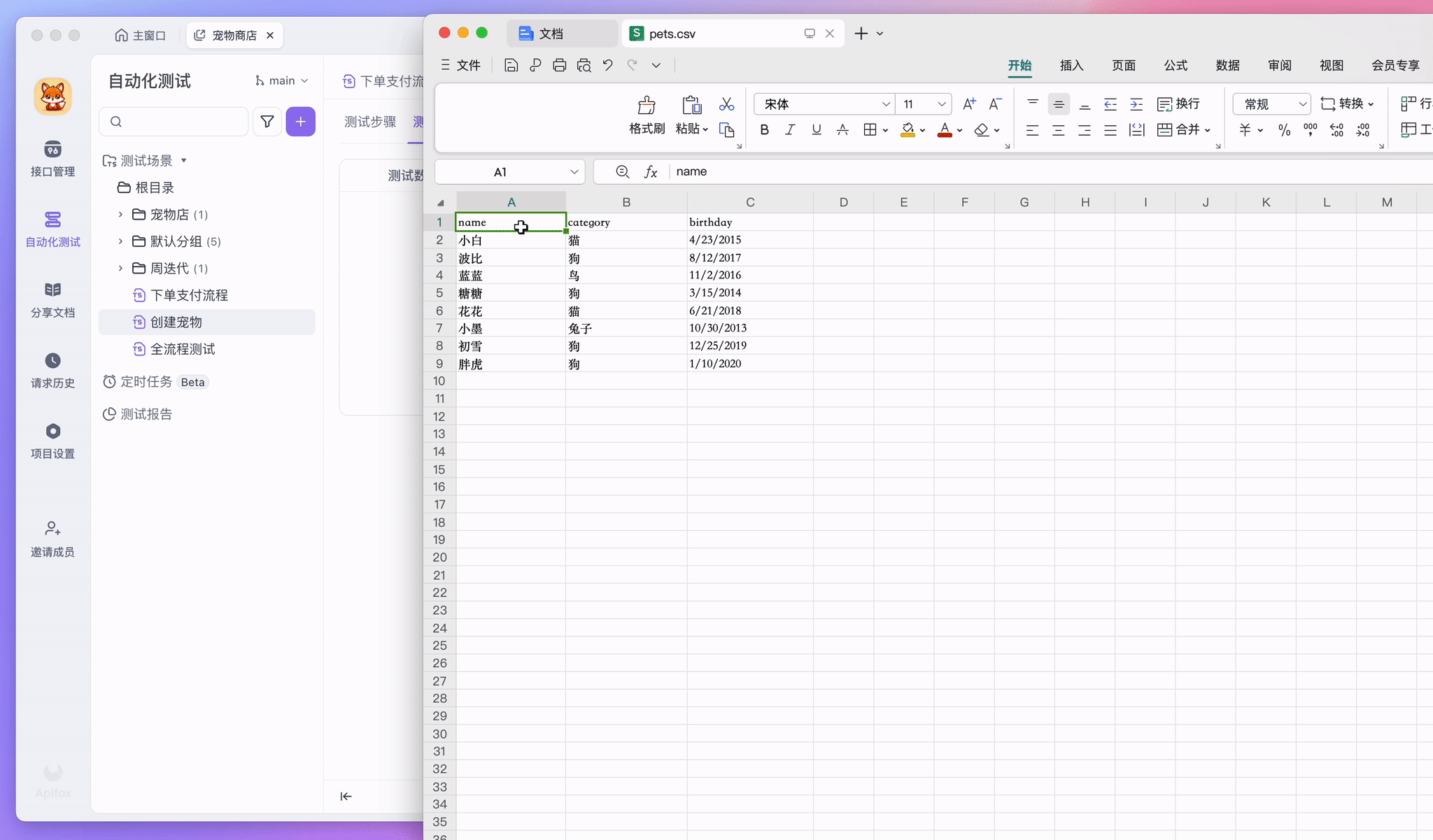Toggle Italic formatting
Image resolution: width=1433 pixels, height=840 pixels.
(790, 129)
